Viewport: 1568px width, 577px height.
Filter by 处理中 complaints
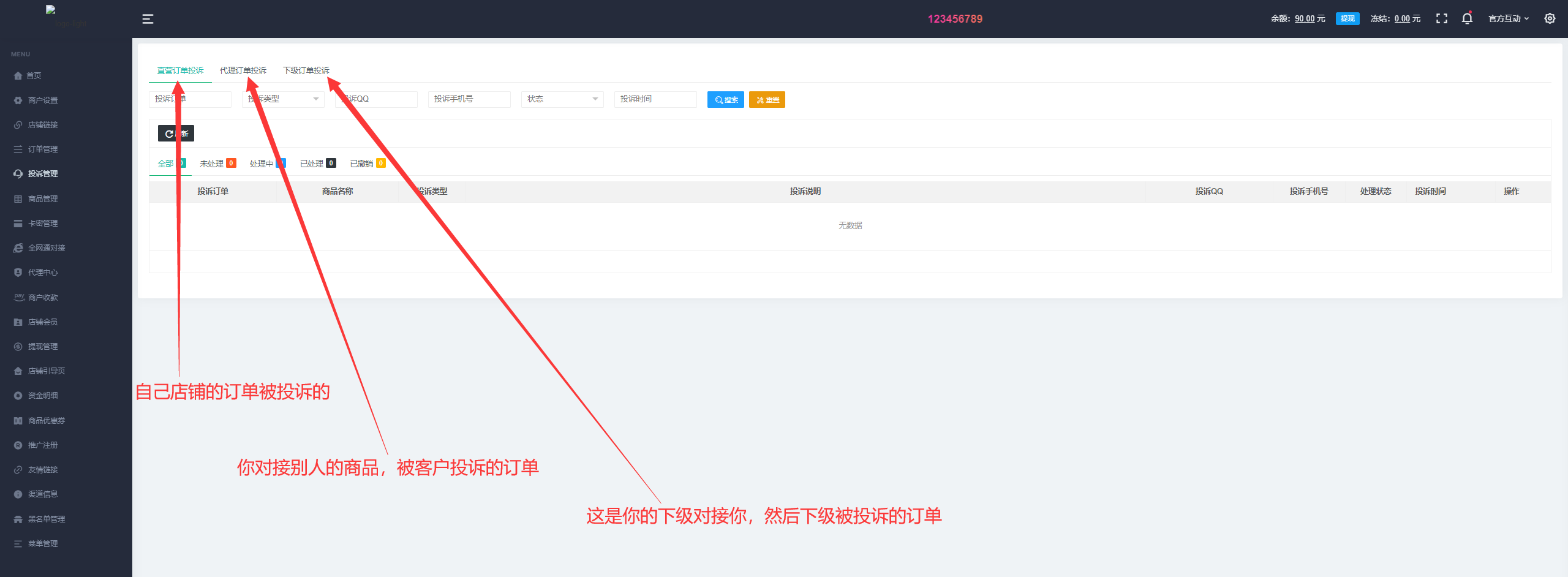(268, 164)
